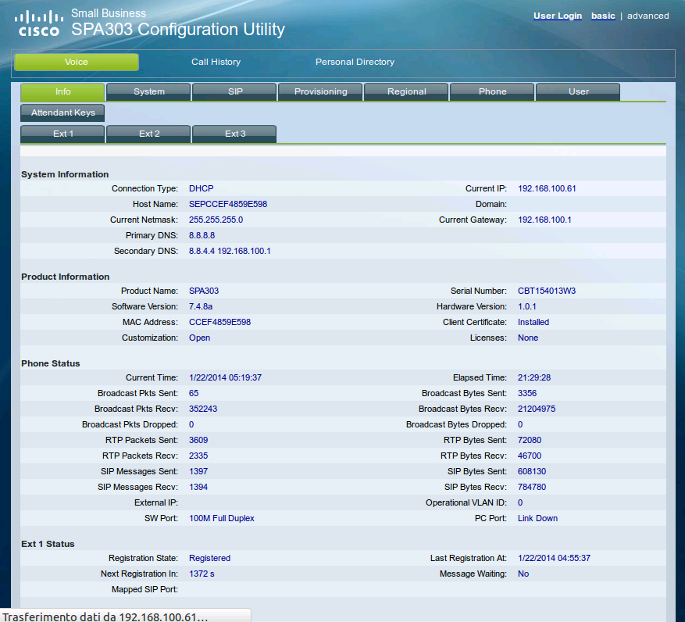This screenshot has height=622, width=685.
Task: Click Broadcast Bytes Recv value 21204975
Action: 536,409
